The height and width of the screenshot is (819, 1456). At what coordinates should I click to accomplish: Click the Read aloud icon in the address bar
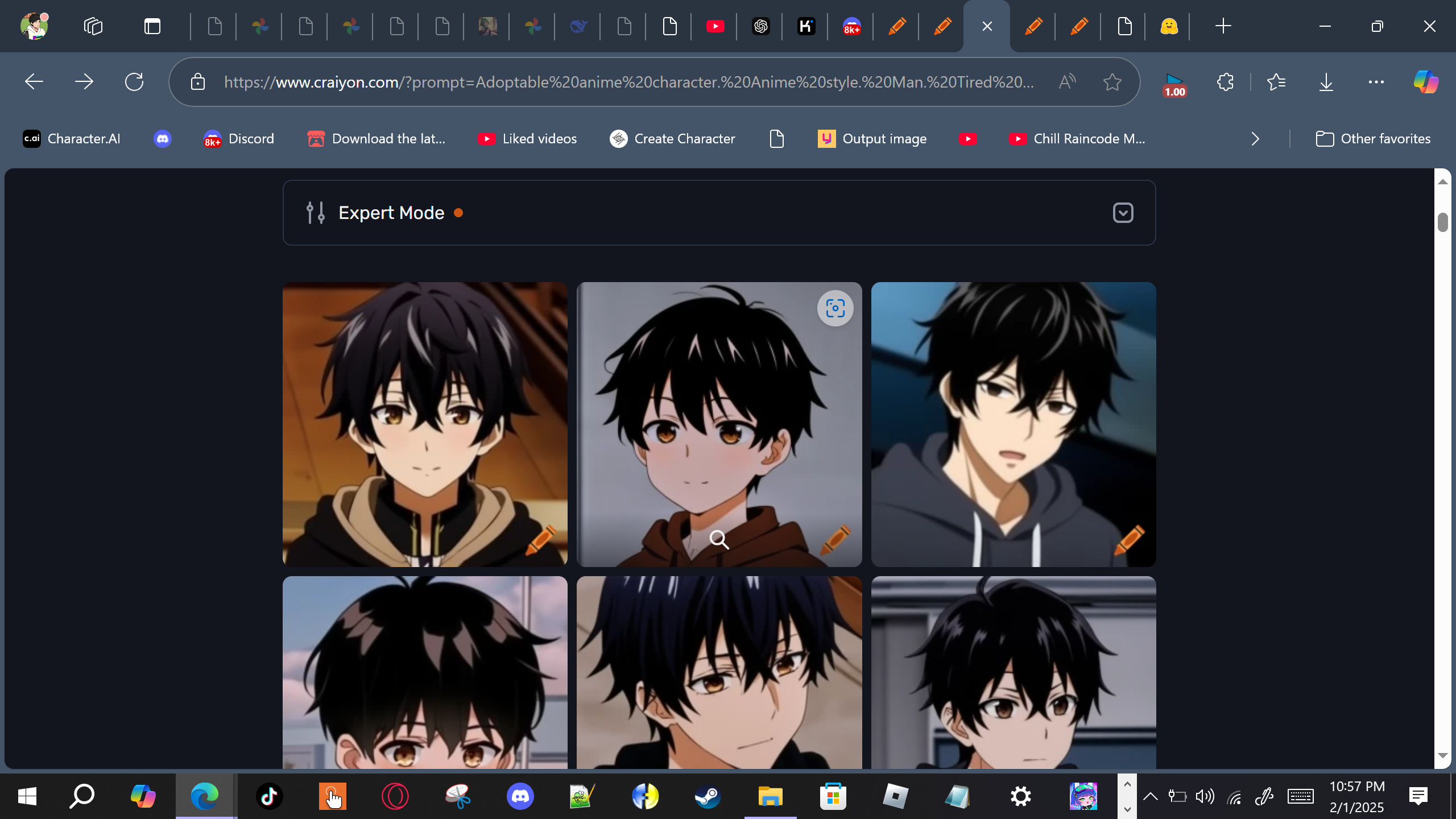1067,82
